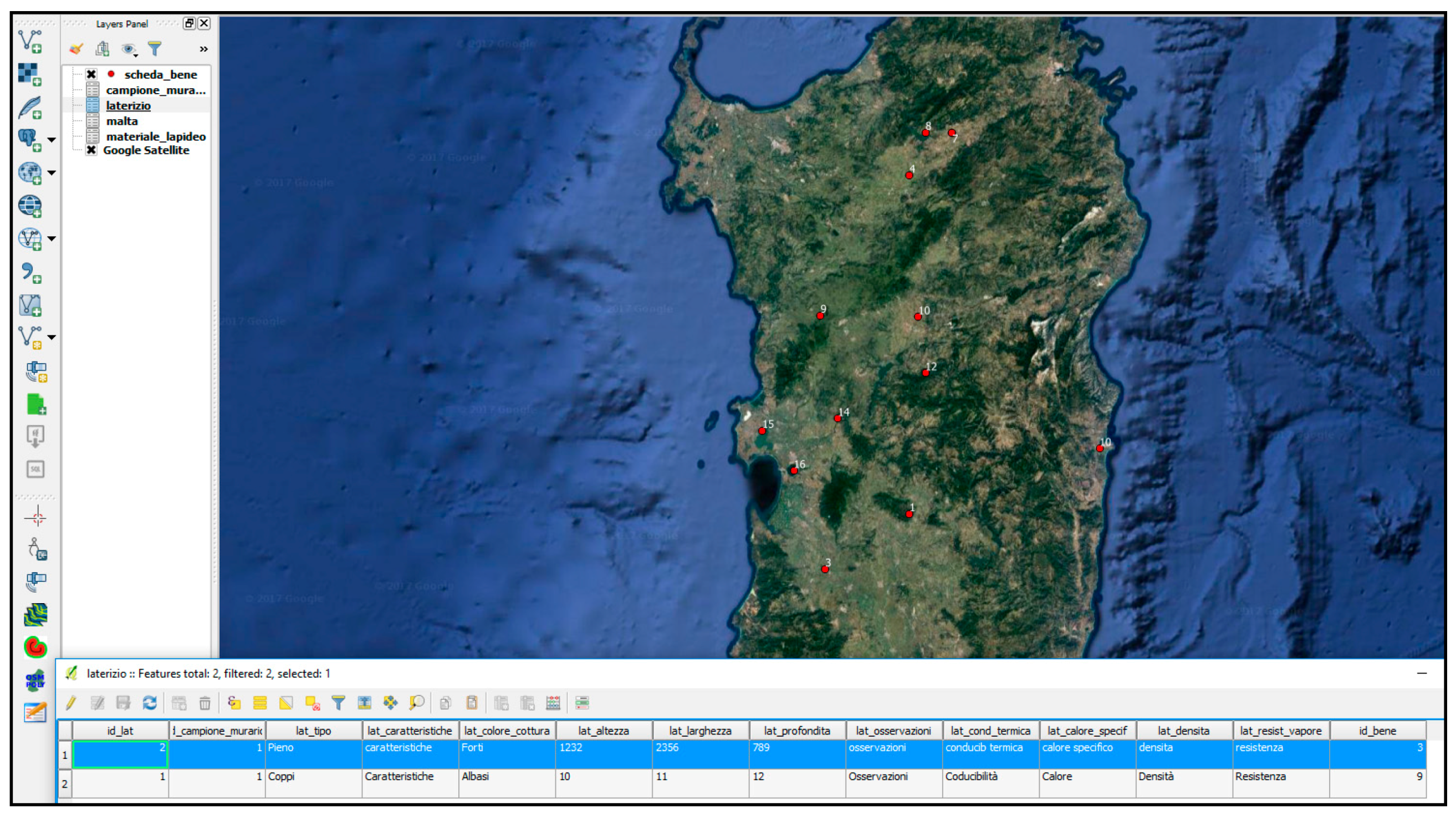Open the field calculator abacus icon
This screenshot has height=816, width=1456.
[x=553, y=703]
